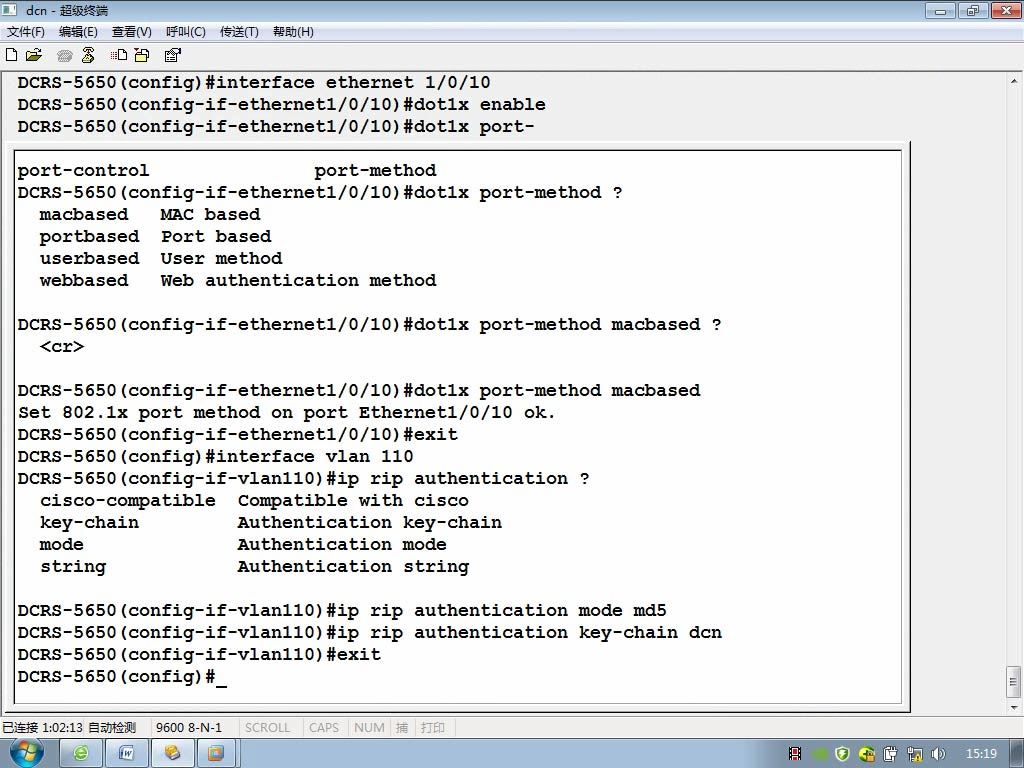Click the 'mode Authentication mode' help line
The height and width of the screenshot is (768, 1024).
(x=243, y=545)
